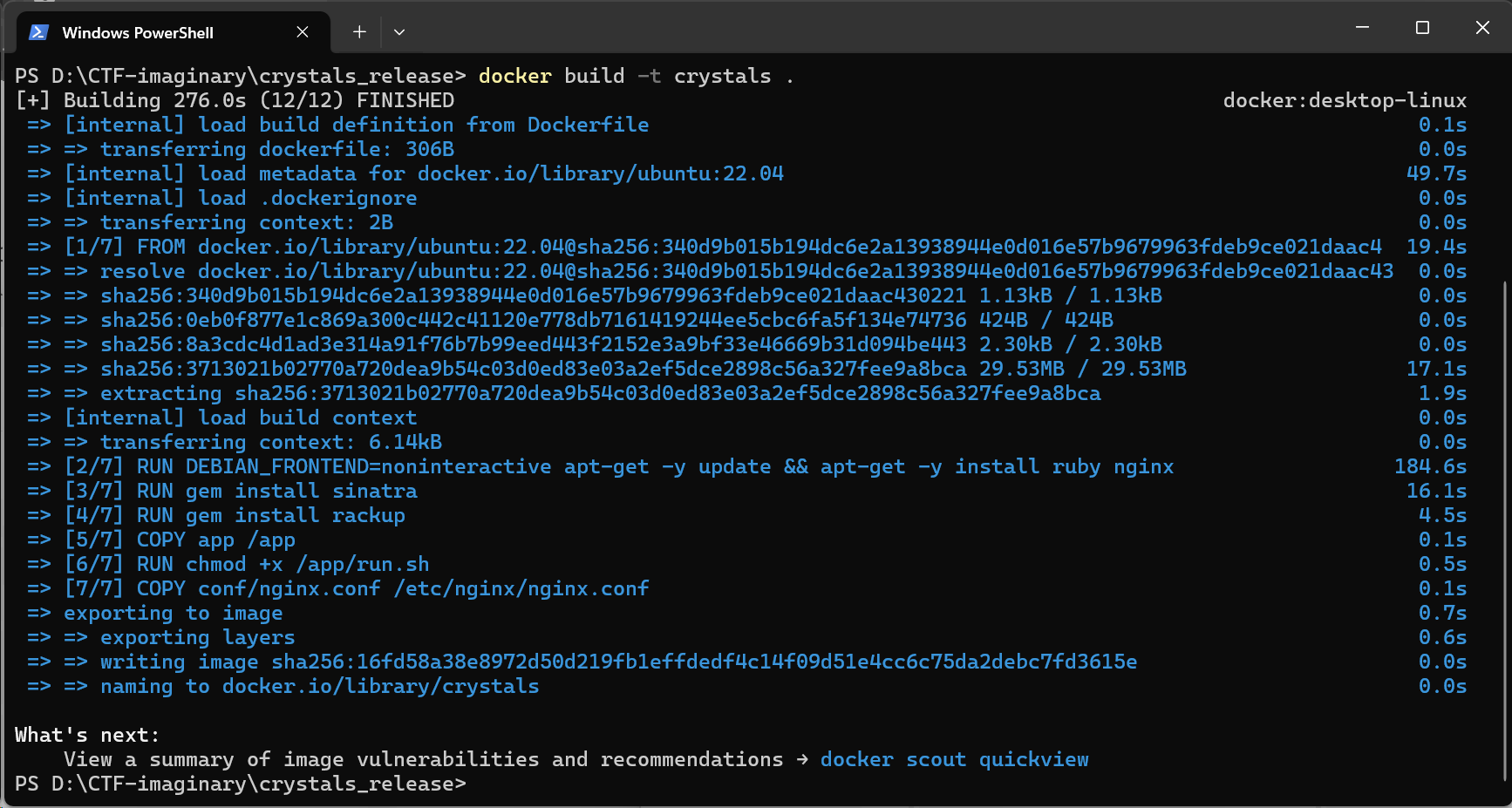Viewport: 1512px width, 808px height.
Task: Click the "Building 276.0s (12/12) FINISHED" status line
Action: coord(258,101)
